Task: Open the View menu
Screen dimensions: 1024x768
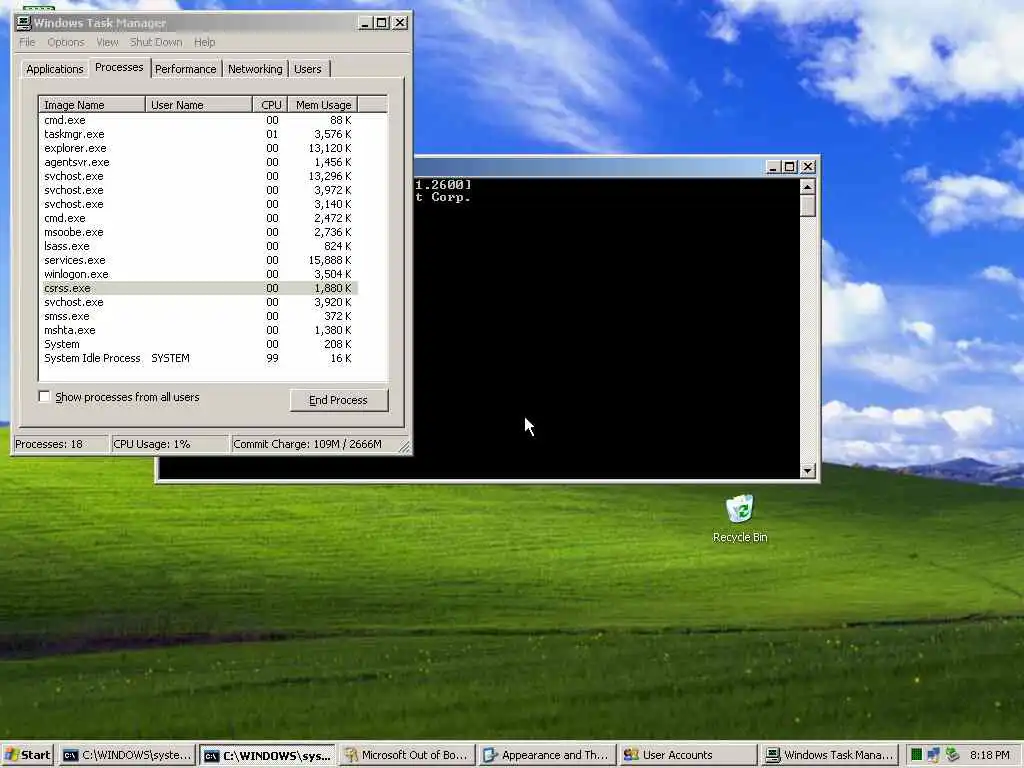Action: pyautogui.click(x=107, y=42)
